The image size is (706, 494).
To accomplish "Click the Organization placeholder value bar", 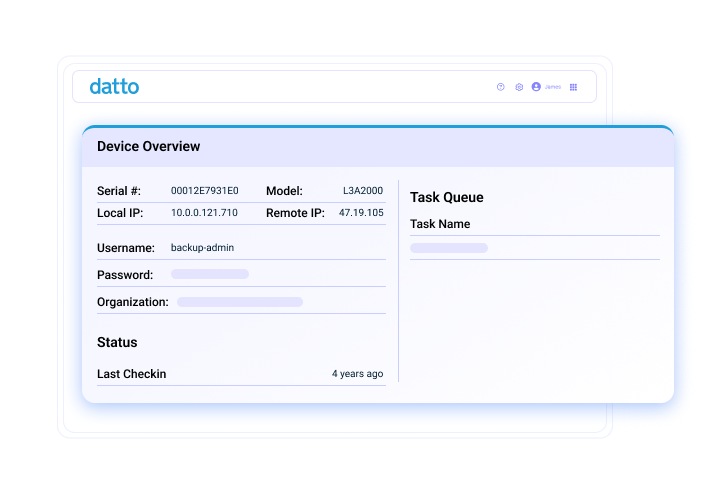I will tap(240, 302).
